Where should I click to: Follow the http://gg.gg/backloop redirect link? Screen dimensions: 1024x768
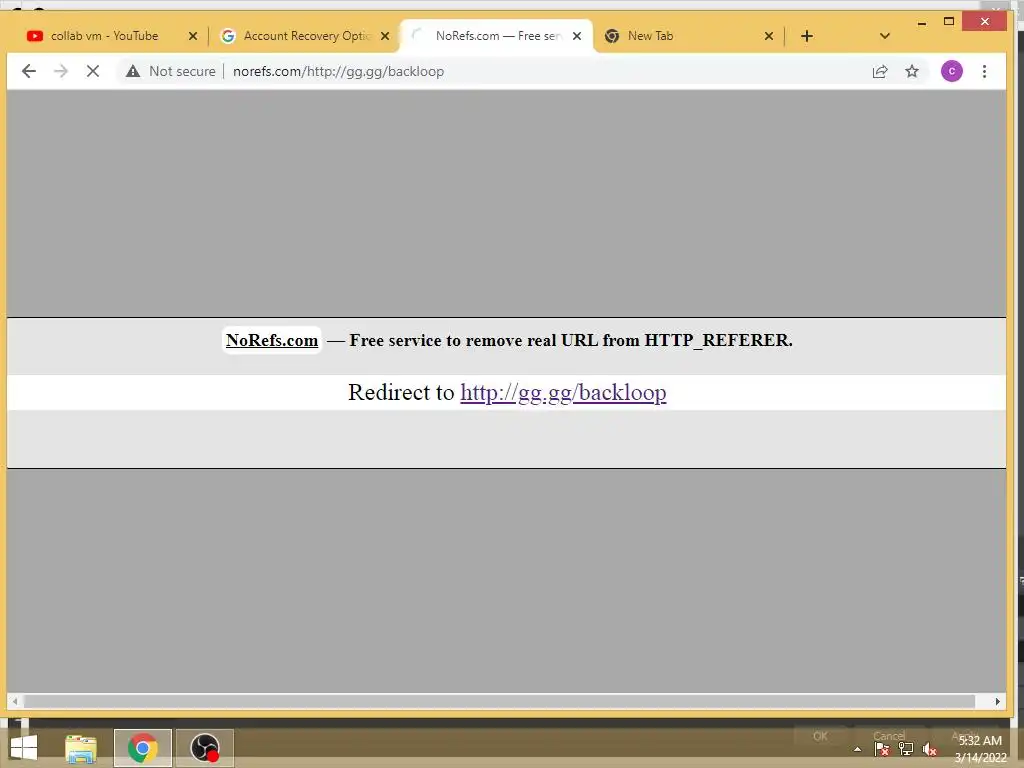pyautogui.click(x=563, y=392)
